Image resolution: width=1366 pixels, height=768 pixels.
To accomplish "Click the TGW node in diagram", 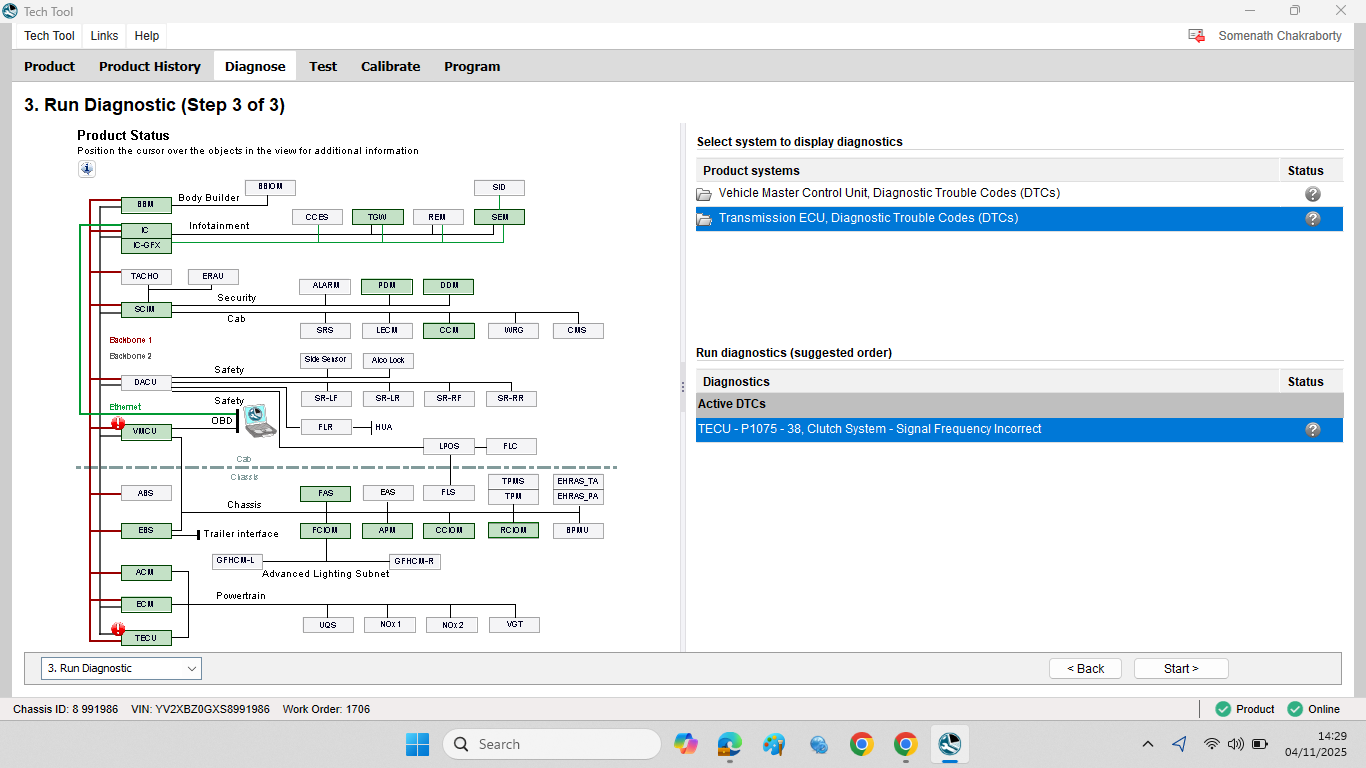I will click(x=377, y=217).
